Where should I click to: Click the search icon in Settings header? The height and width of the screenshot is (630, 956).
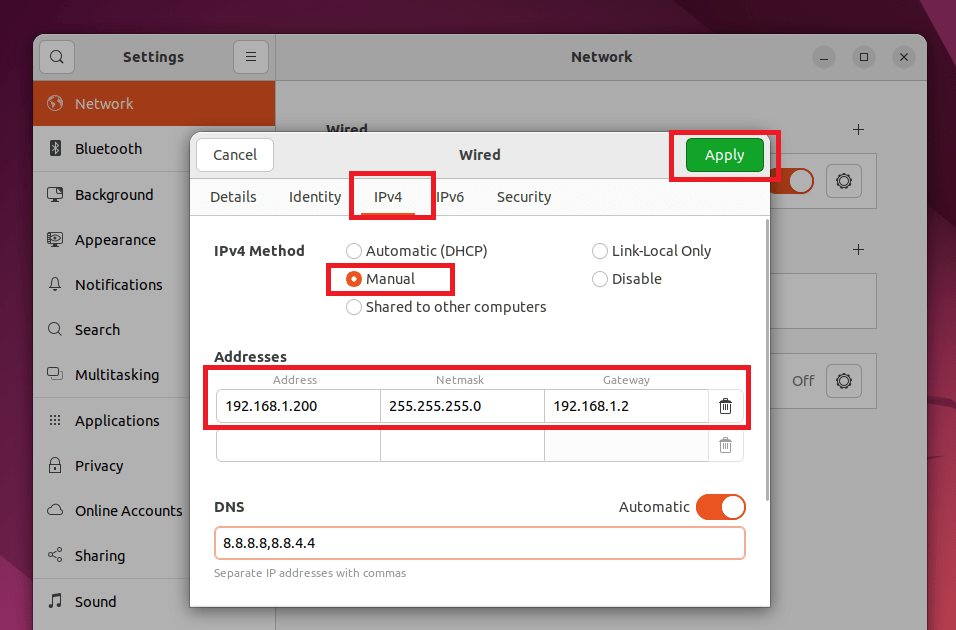(x=56, y=57)
